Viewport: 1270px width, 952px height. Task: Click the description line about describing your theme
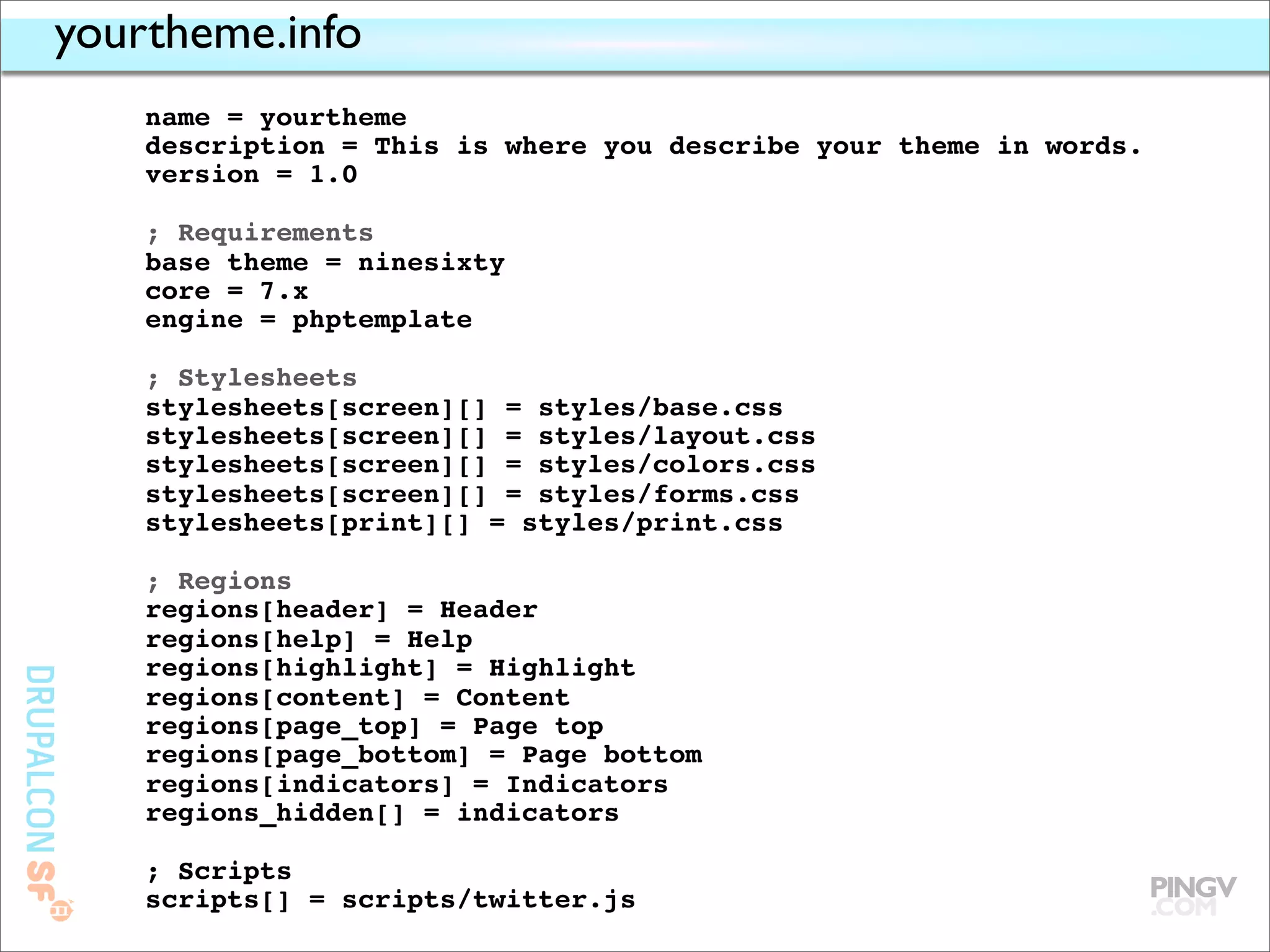click(643, 147)
